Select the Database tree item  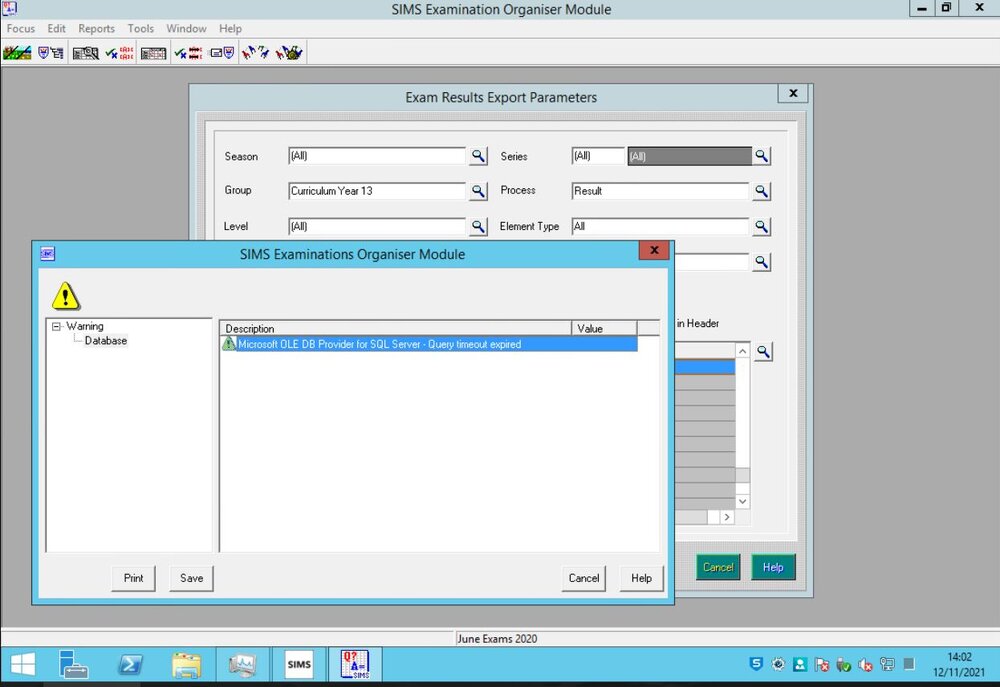[106, 341]
